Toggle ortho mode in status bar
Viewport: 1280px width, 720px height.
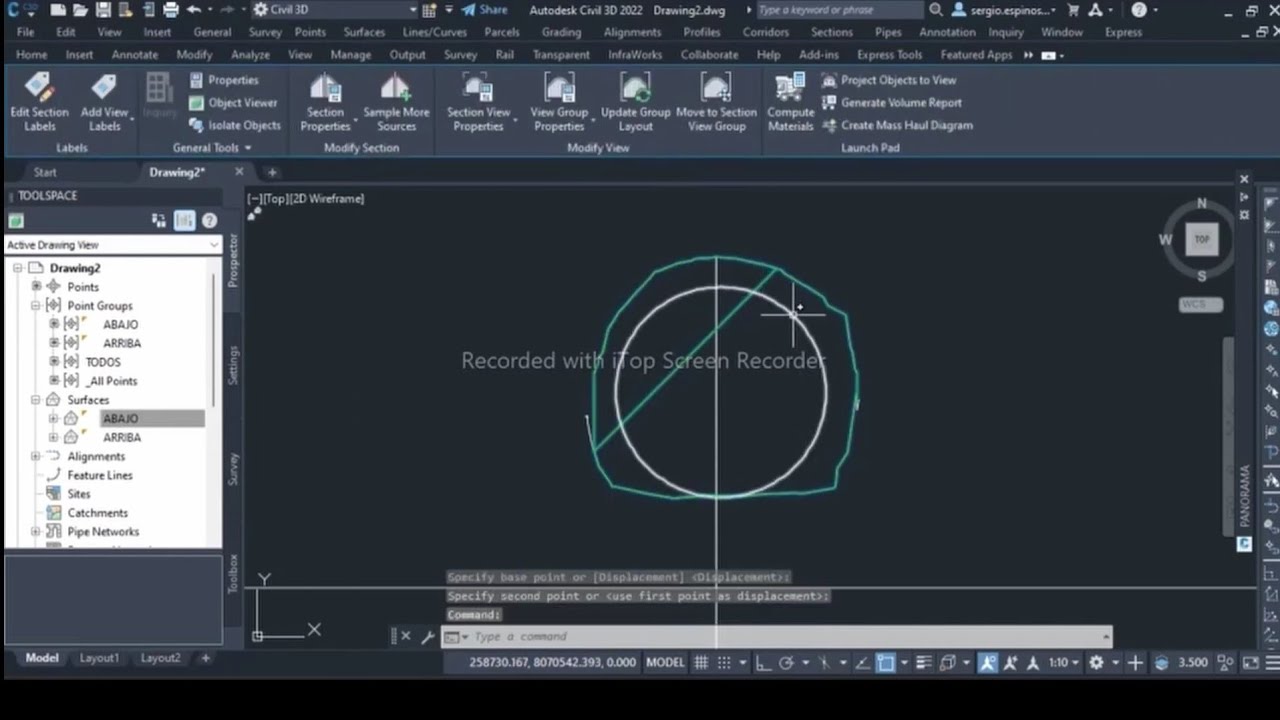click(763, 662)
